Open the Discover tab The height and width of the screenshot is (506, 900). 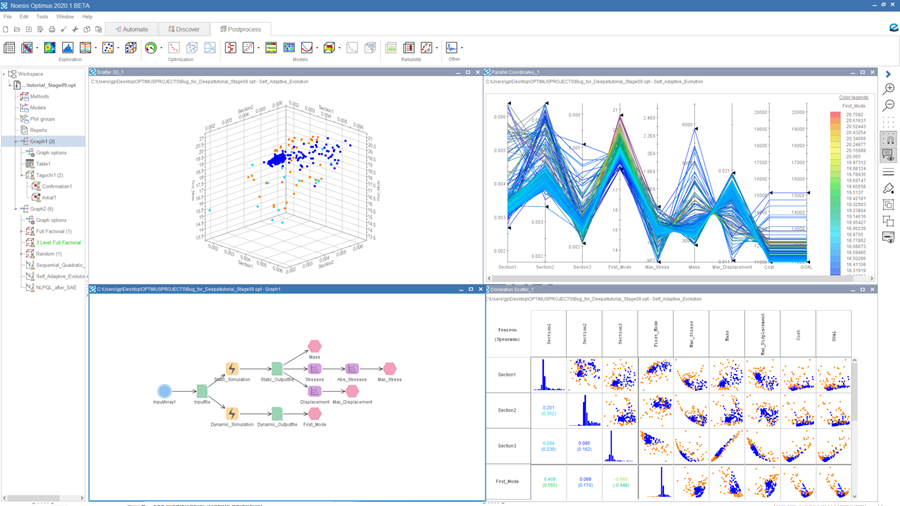click(x=183, y=29)
